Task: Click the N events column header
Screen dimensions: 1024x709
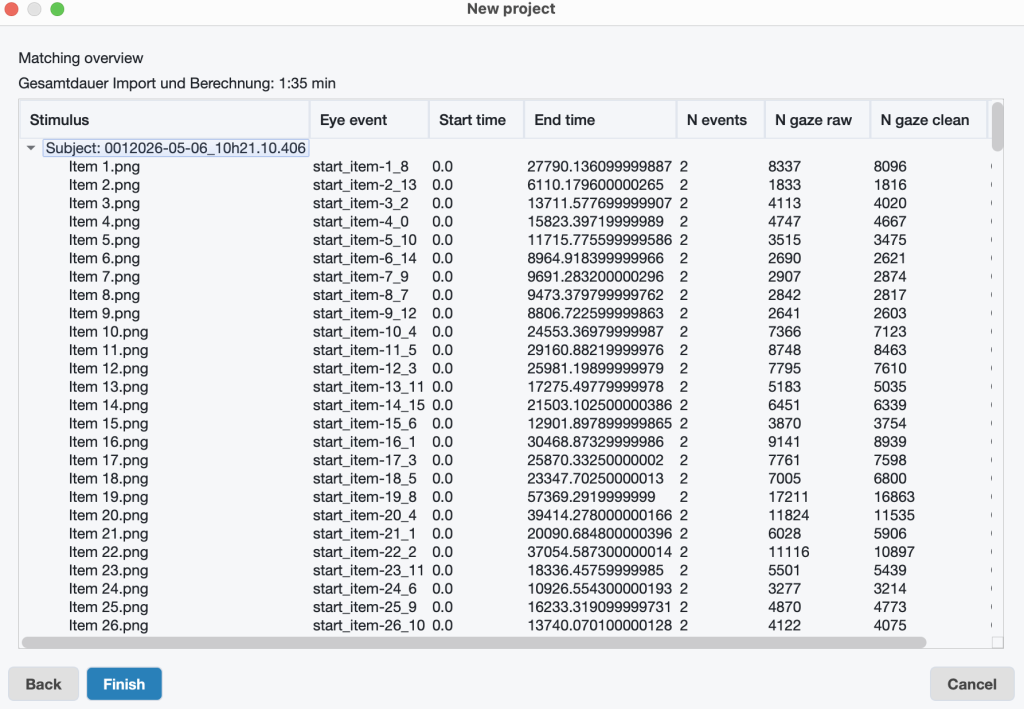Action: (720, 119)
